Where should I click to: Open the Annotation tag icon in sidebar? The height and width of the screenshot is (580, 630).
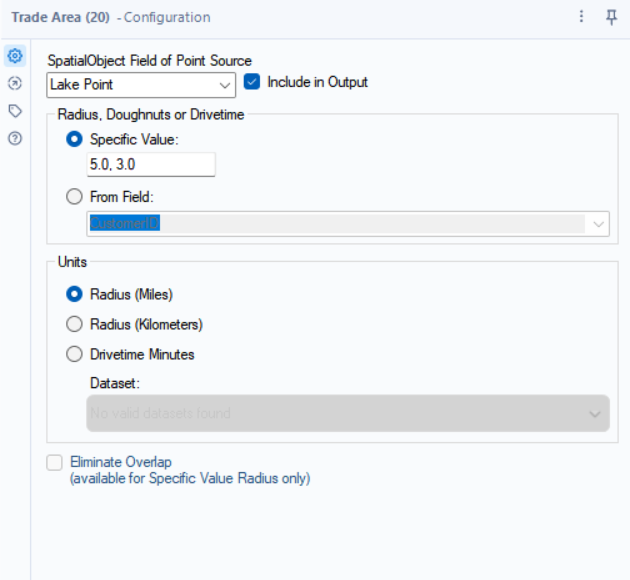(15, 111)
